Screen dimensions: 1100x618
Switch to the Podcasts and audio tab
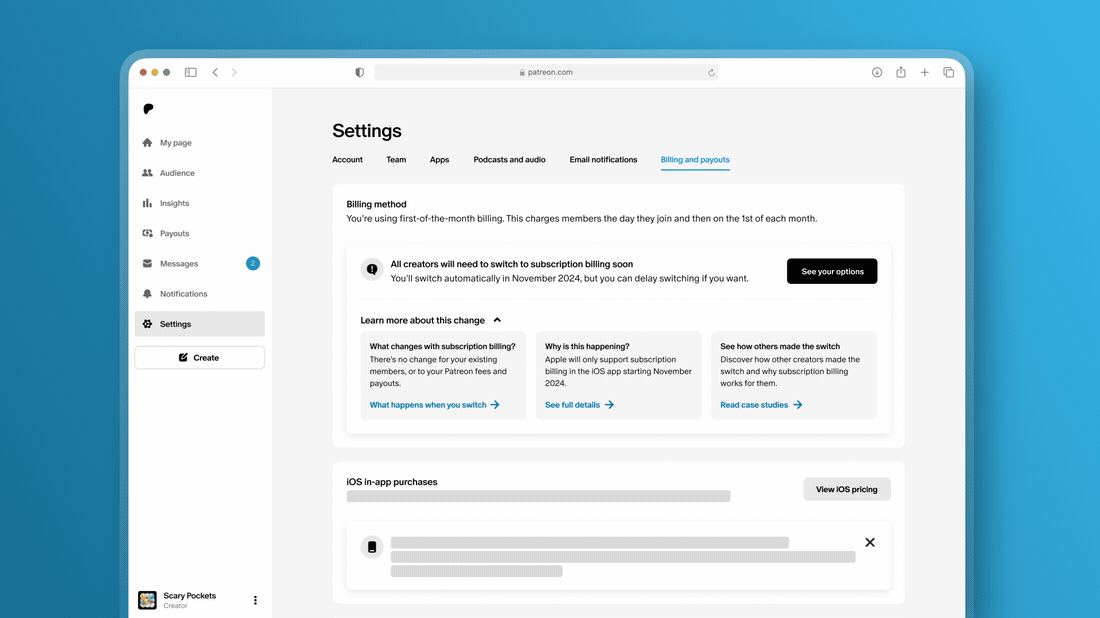pos(509,160)
